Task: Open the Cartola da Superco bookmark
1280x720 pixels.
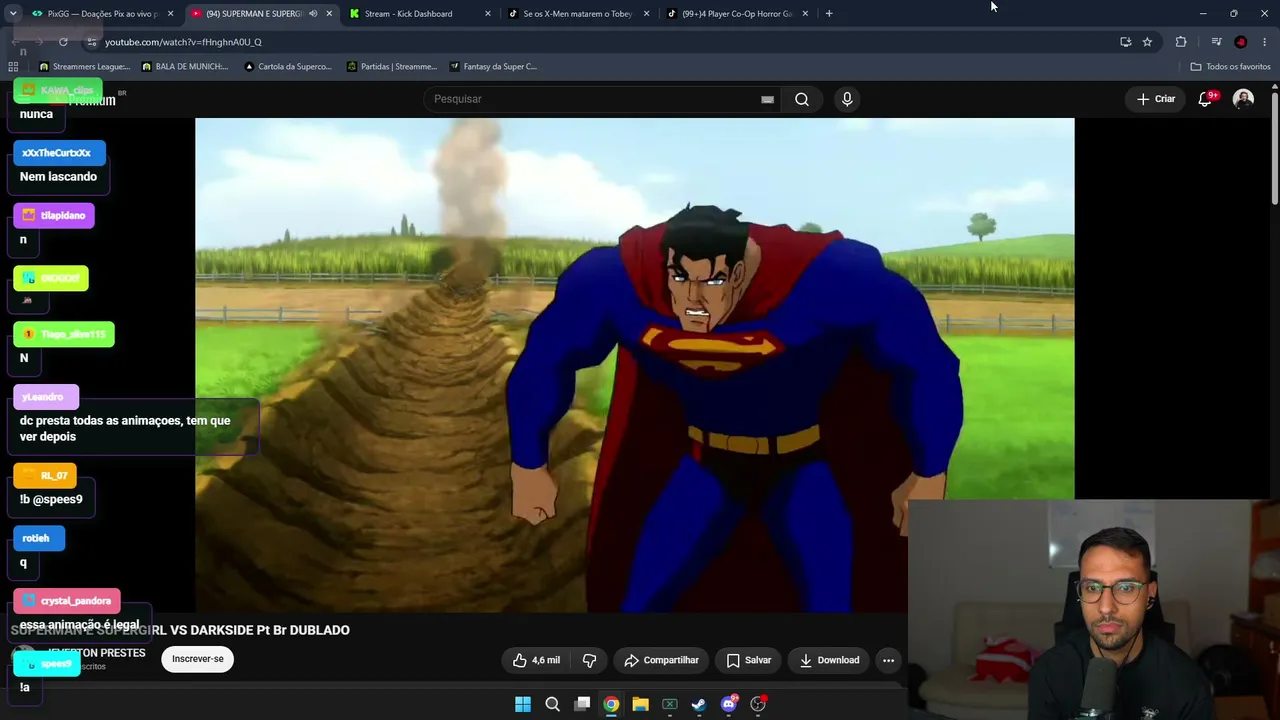Action: pyautogui.click(x=288, y=67)
